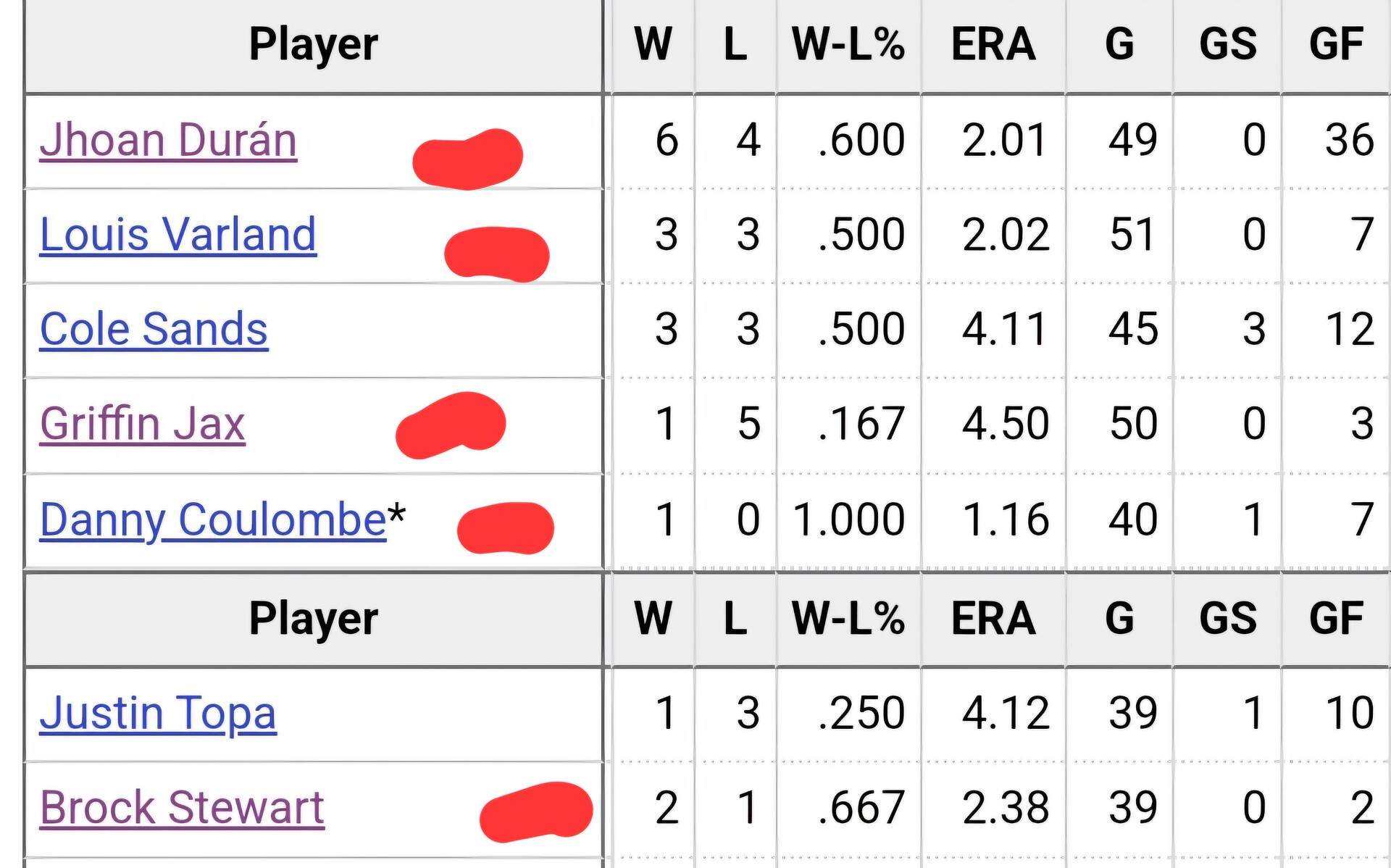The height and width of the screenshot is (868, 1391).
Task: Click the lower Player column header
Action: point(314,619)
